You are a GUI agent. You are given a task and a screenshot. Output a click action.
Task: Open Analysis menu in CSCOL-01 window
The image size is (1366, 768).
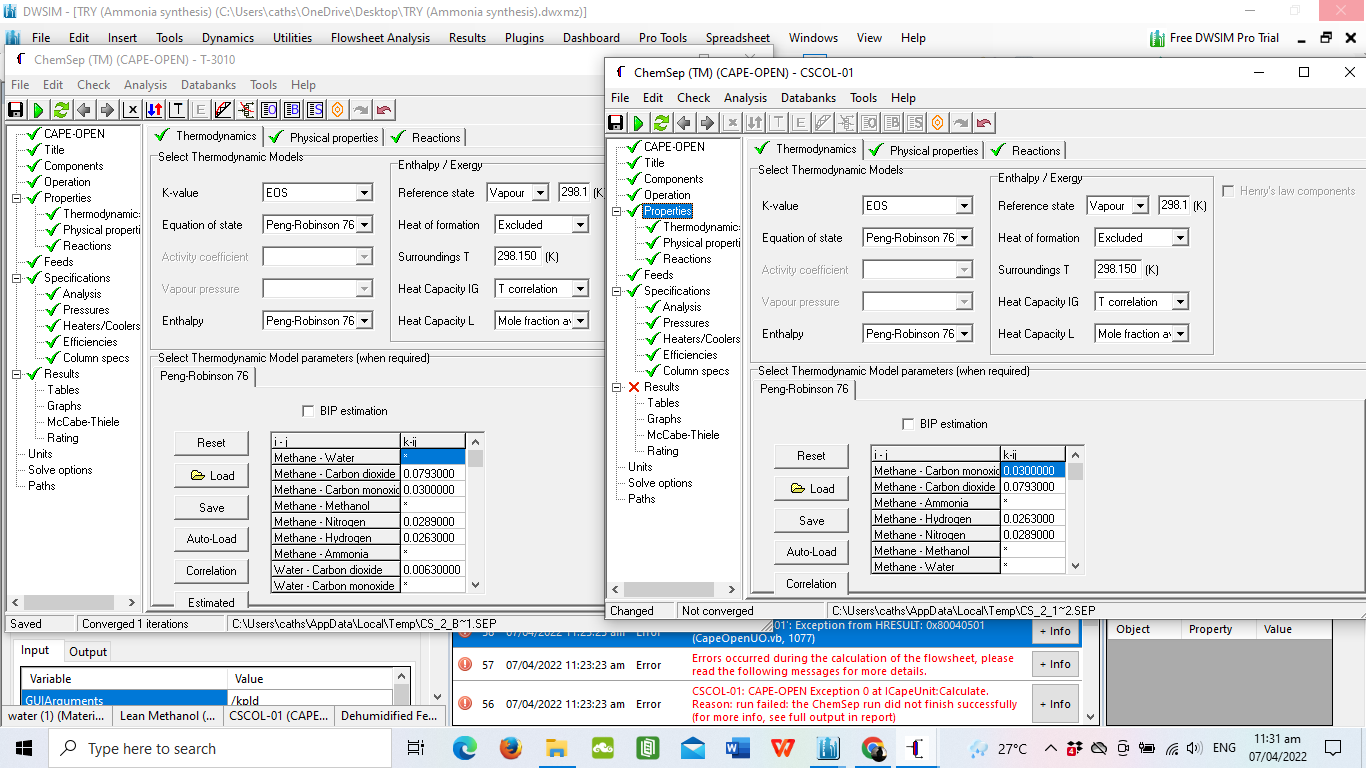click(745, 98)
